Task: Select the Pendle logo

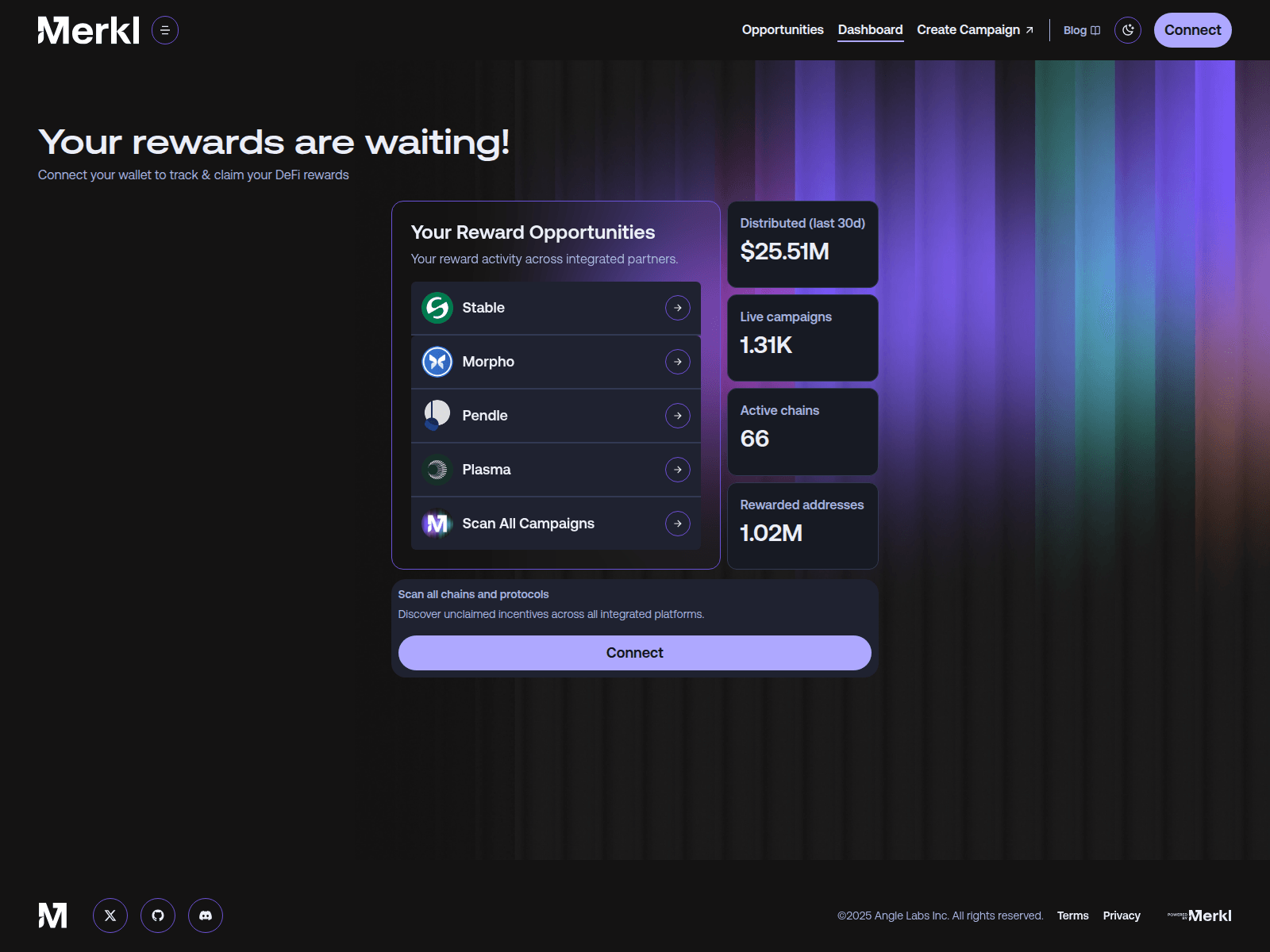Action: point(436,415)
